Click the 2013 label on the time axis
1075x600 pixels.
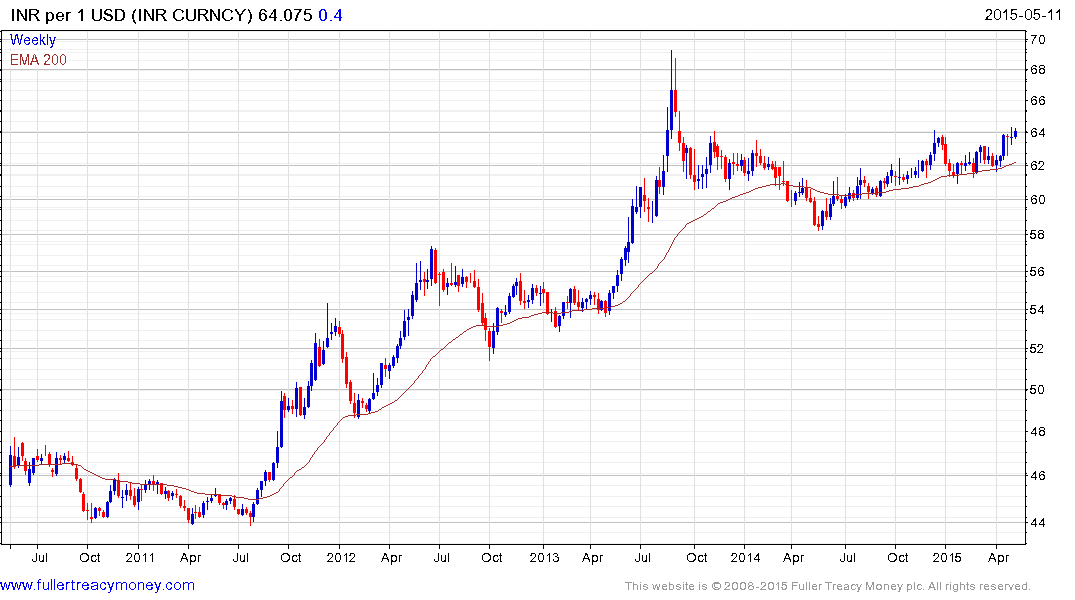[544, 557]
